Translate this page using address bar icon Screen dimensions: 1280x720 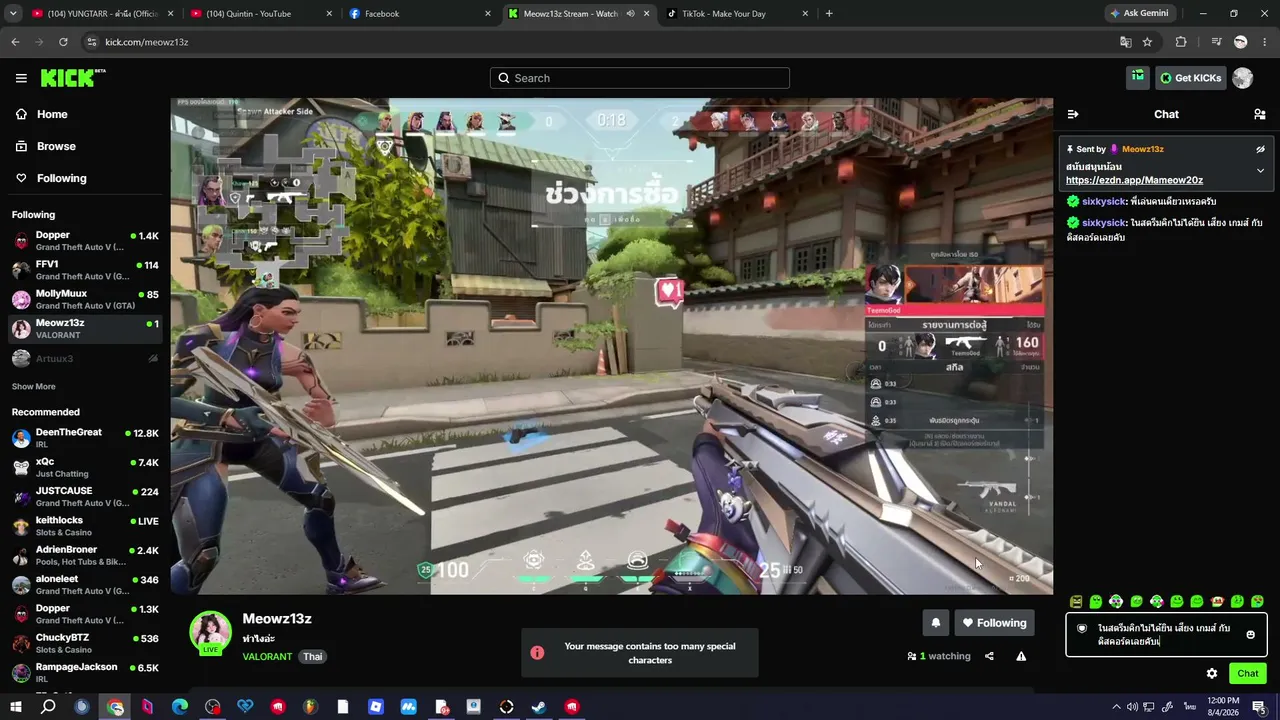1125,42
